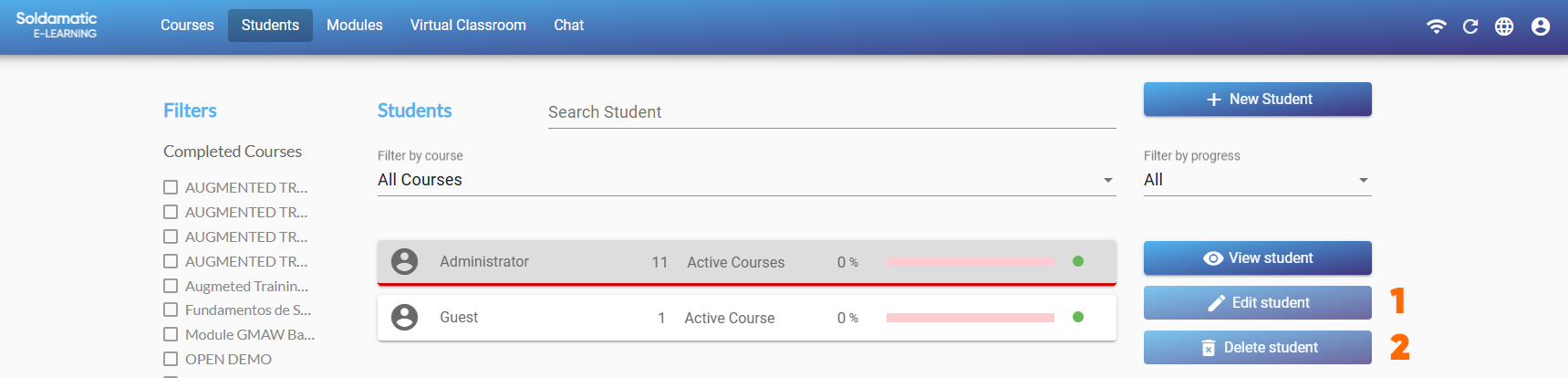Click the View student button
1568x378 pixels.
1257,258
